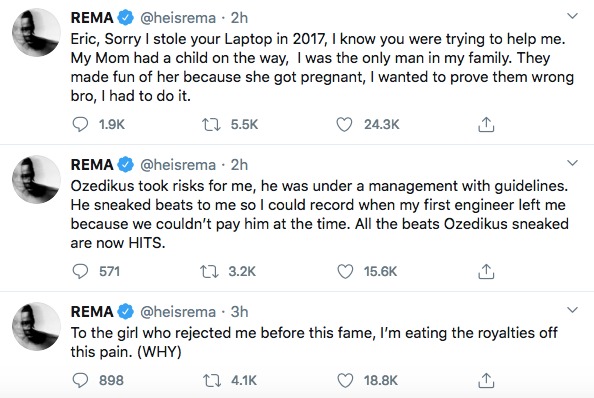Reply to the Ozedikus tweet
This screenshot has width=594, height=398.
(x=80, y=271)
